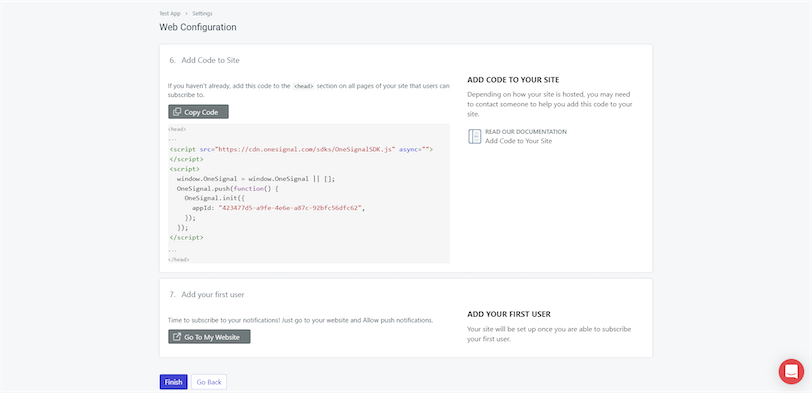Click the 'Web Configuration' page heading
This screenshot has height=393, width=812.
(x=198, y=27)
